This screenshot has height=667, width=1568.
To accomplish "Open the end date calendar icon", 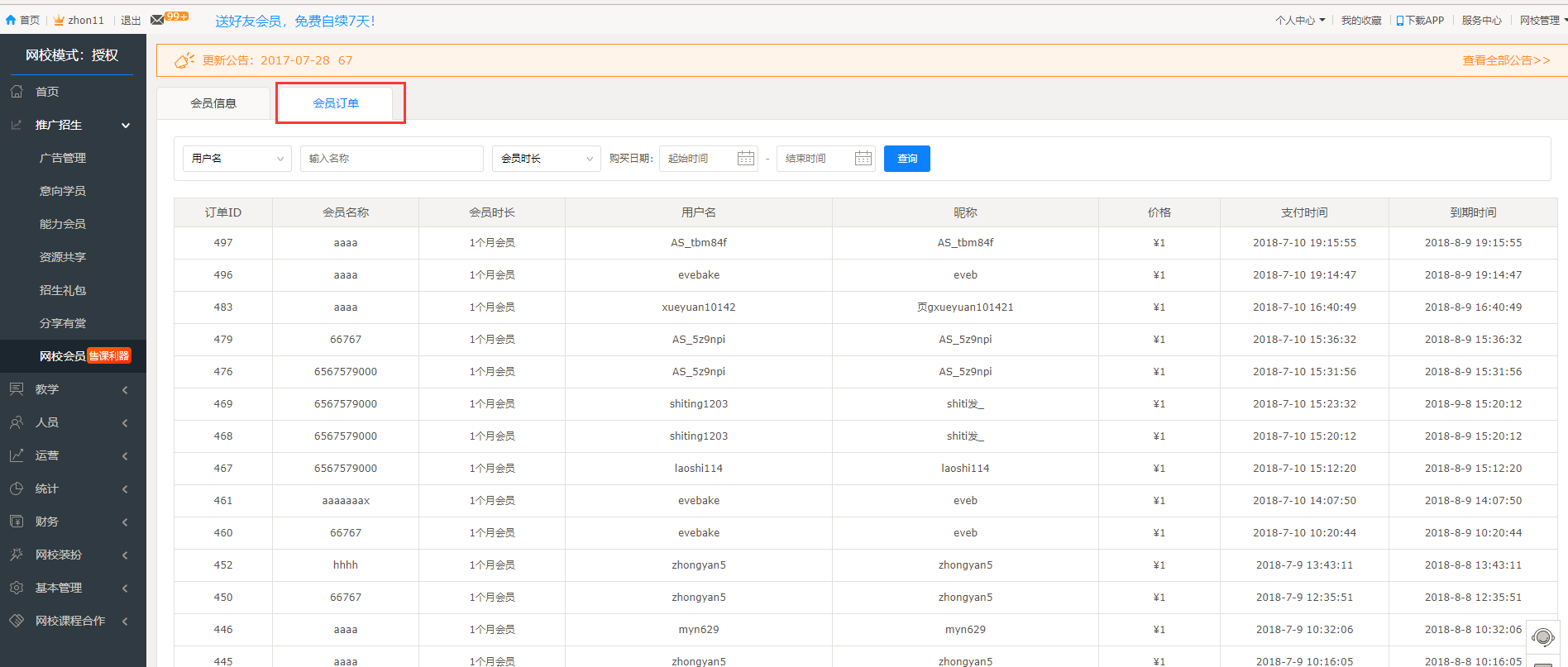I will [863, 159].
